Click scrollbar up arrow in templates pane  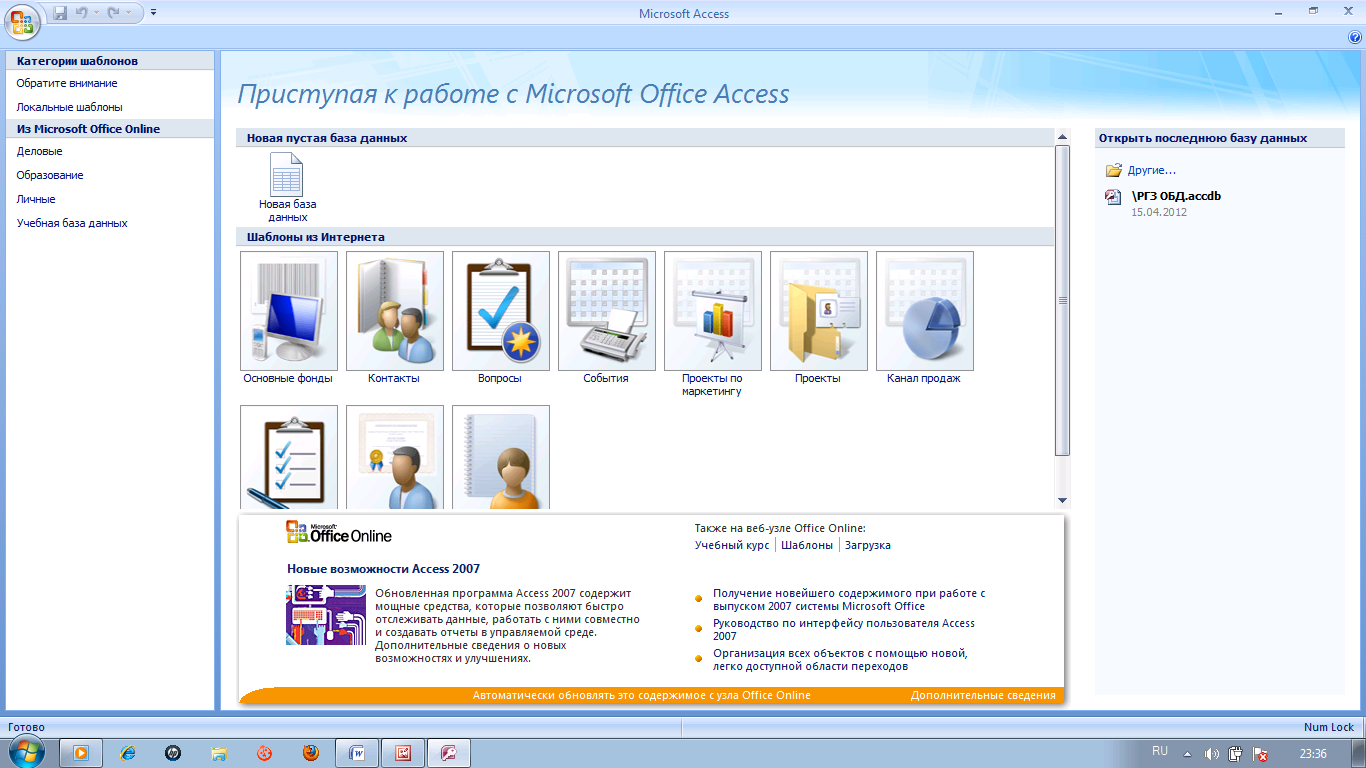[1062, 137]
